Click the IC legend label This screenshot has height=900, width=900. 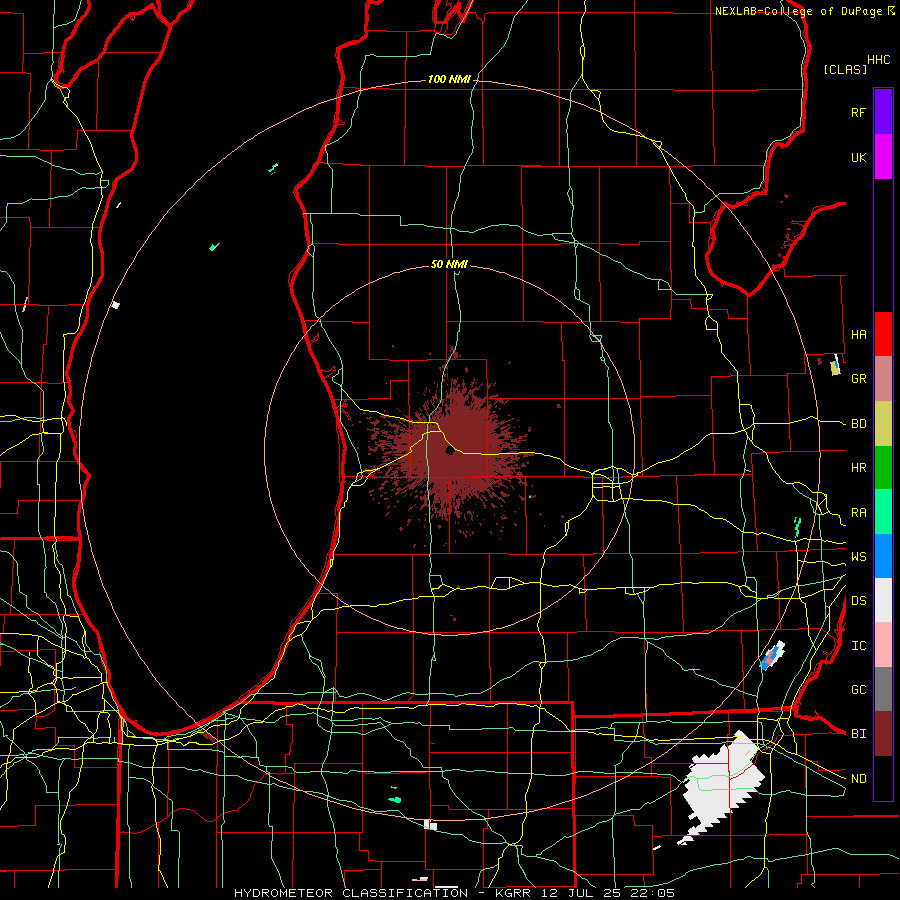point(858,646)
